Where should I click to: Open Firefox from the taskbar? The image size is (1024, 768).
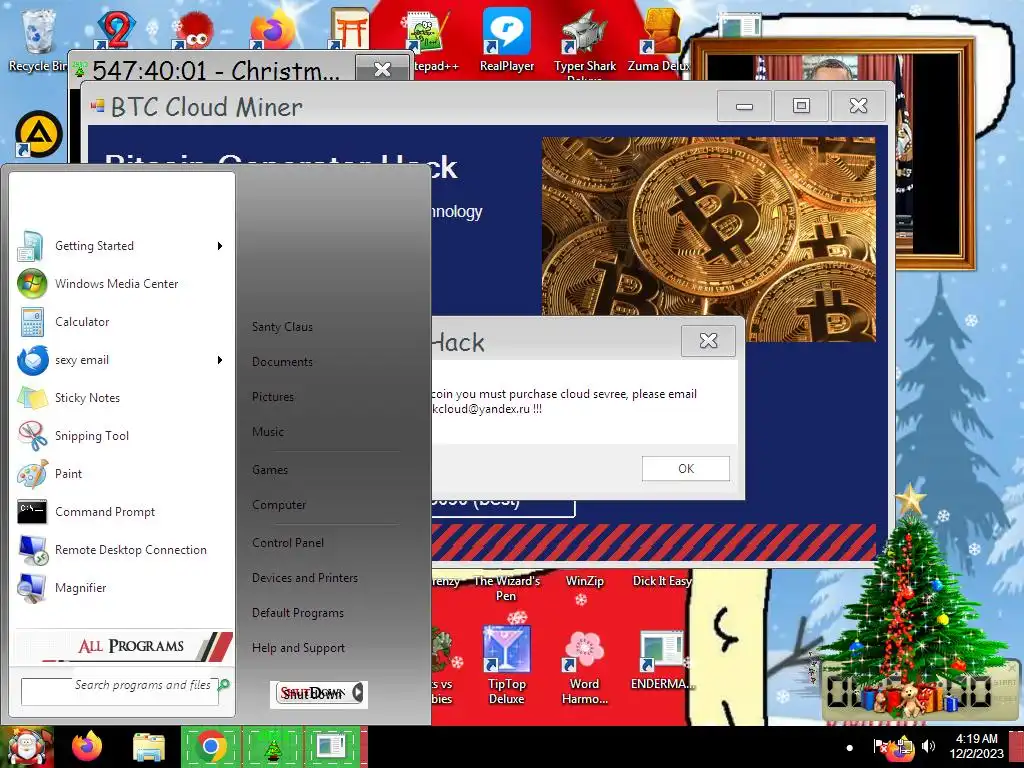point(87,746)
